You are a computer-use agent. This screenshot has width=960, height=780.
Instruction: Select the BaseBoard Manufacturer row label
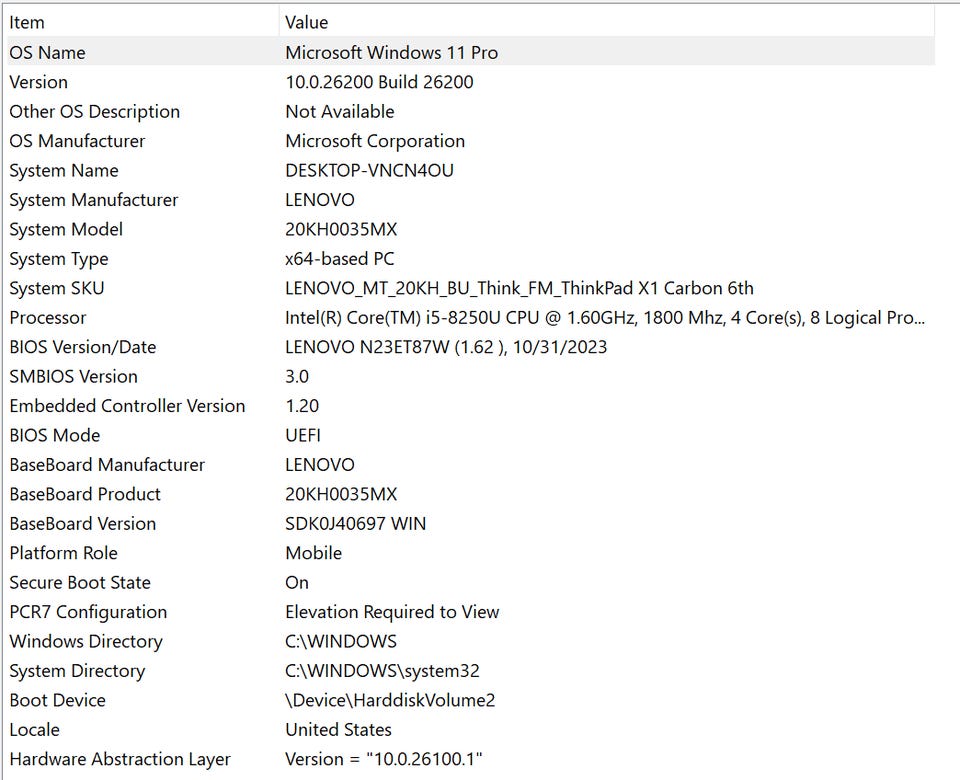[107, 465]
